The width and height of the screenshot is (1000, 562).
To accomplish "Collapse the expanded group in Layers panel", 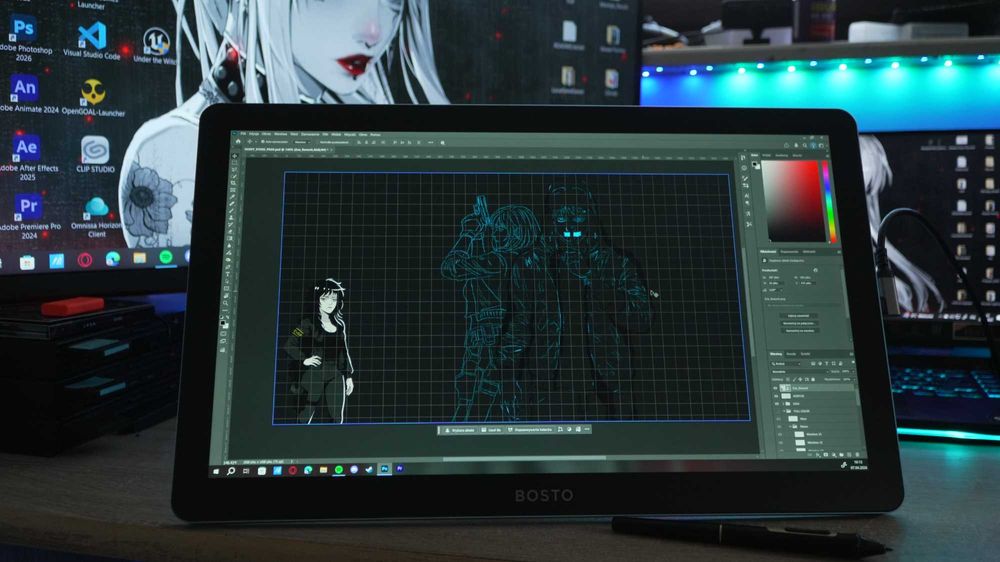I will (x=784, y=411).
